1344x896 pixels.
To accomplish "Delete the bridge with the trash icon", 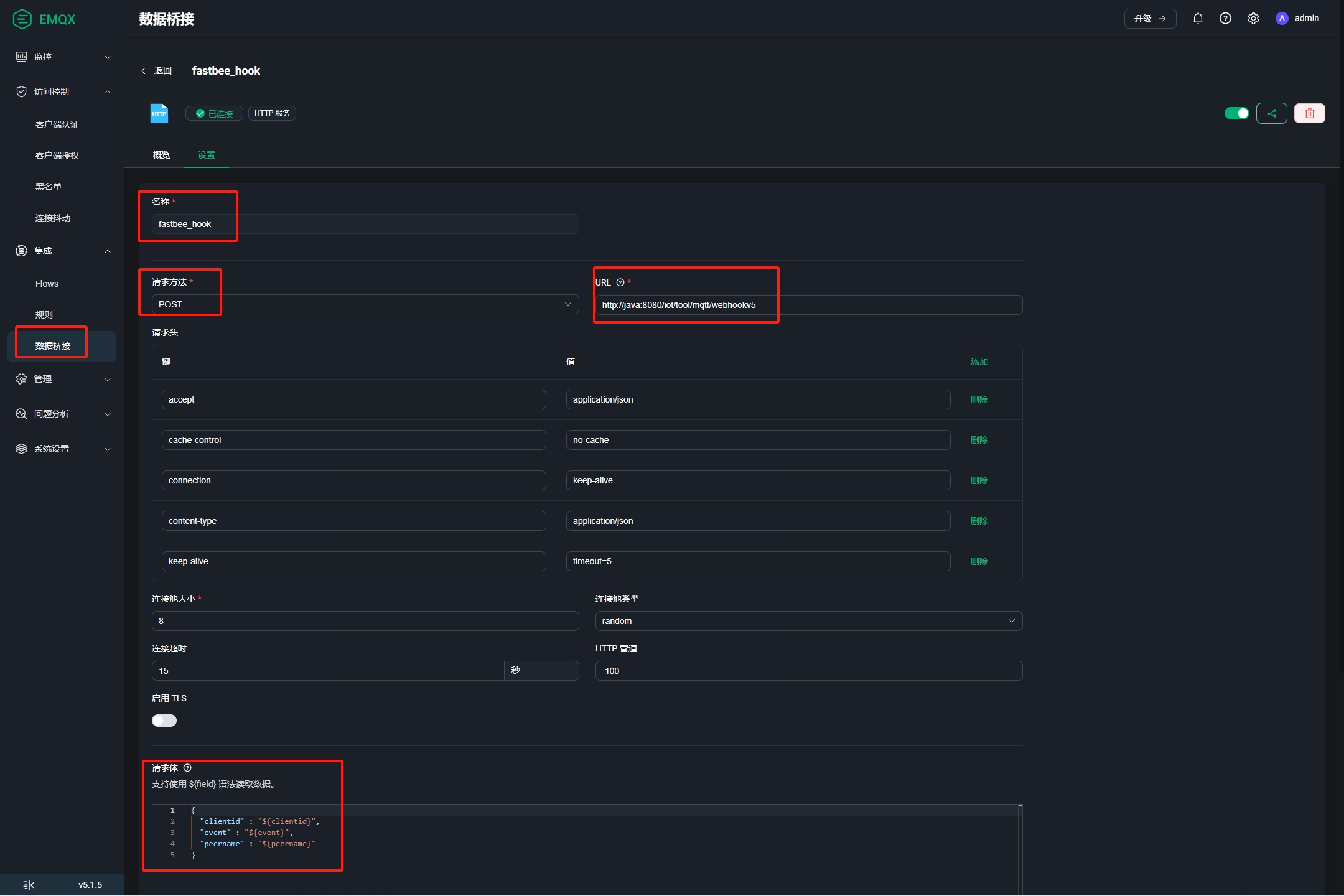I will tap(1309, 113).
